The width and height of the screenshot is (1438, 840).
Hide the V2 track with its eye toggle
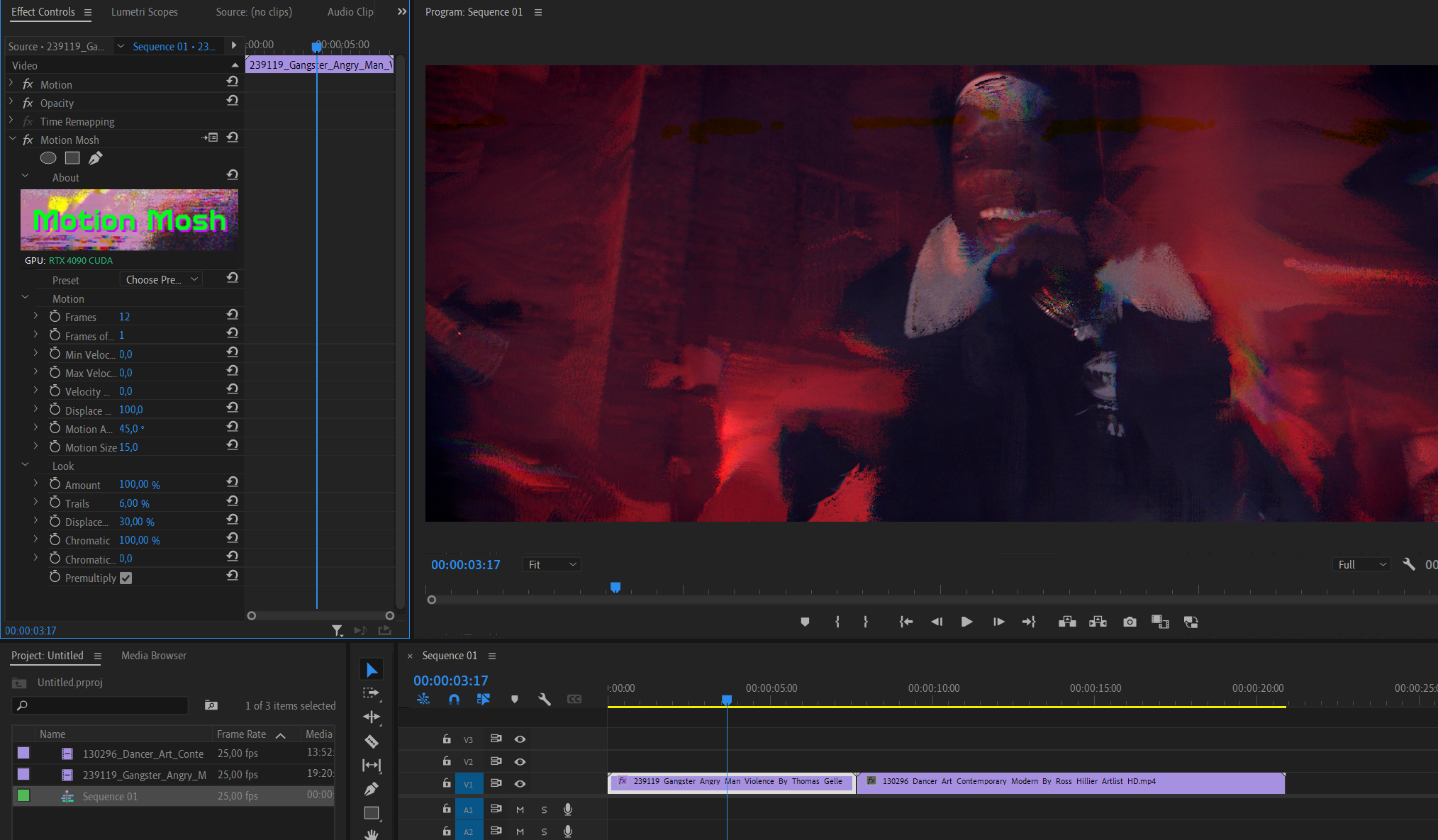point(520,761)
